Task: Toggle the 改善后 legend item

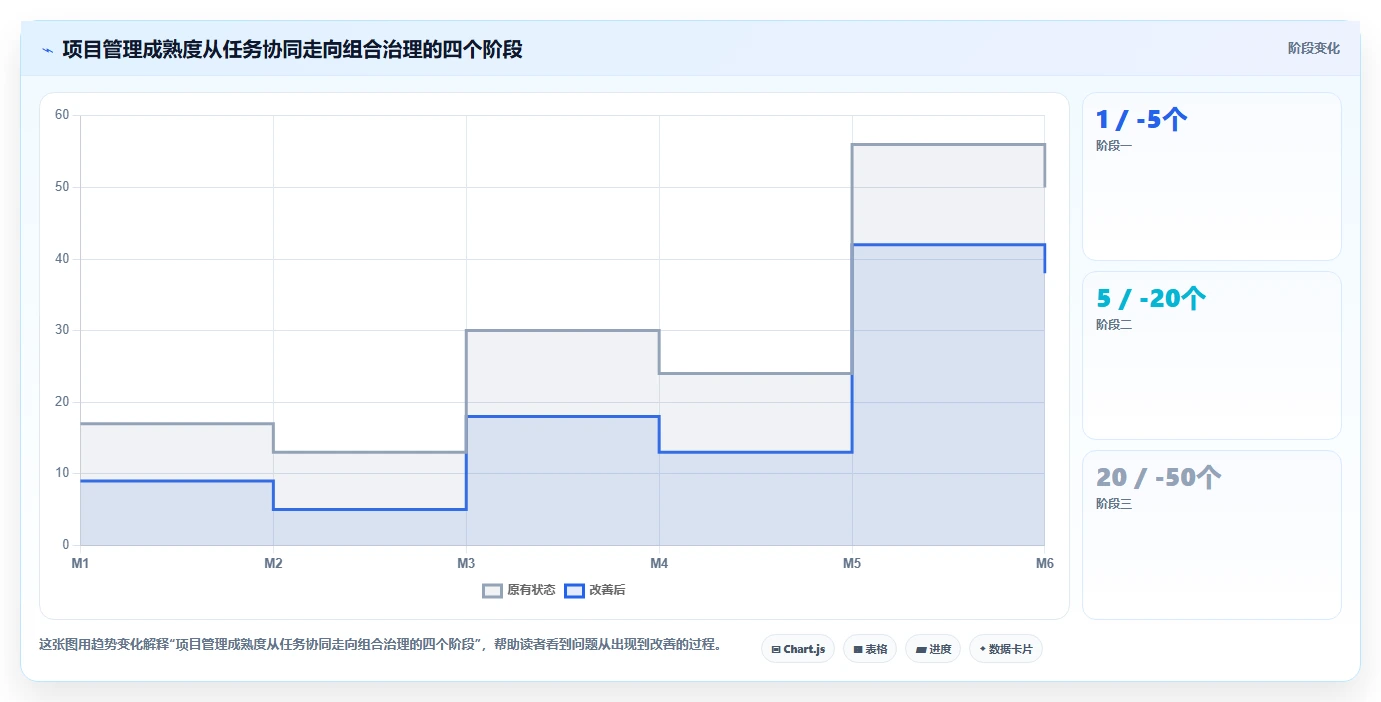Action: pos(595,590)
